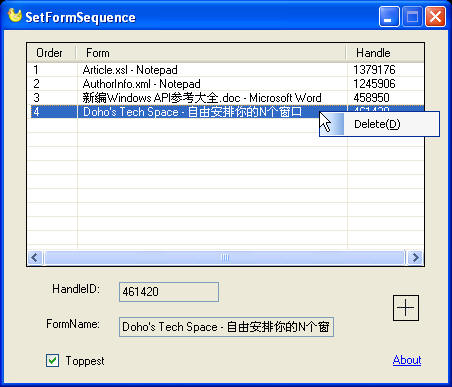452x387 pixels.
Task: Click order number 2 cell
Action: 36,84
